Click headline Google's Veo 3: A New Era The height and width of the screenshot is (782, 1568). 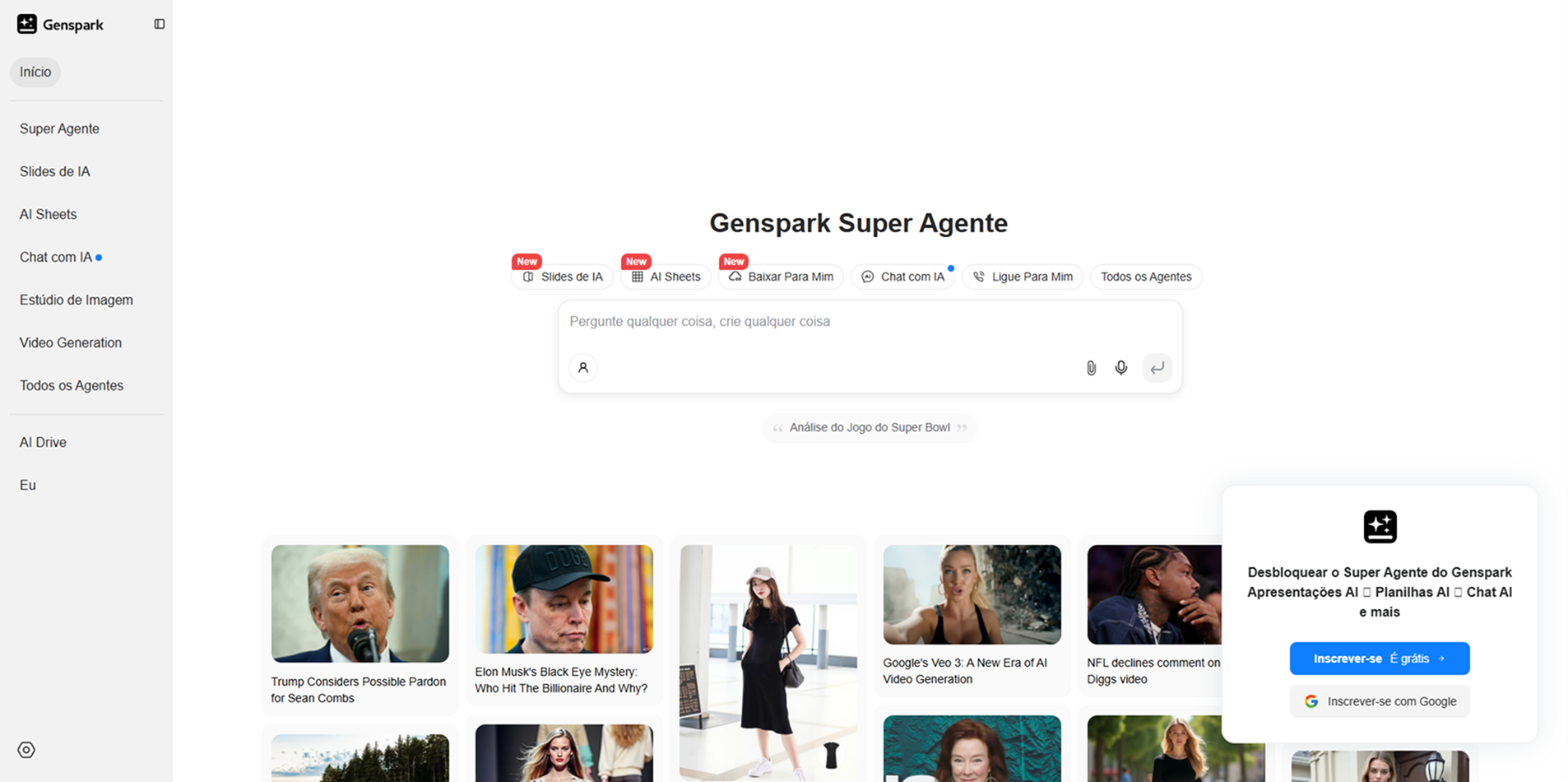pos(965,671)
